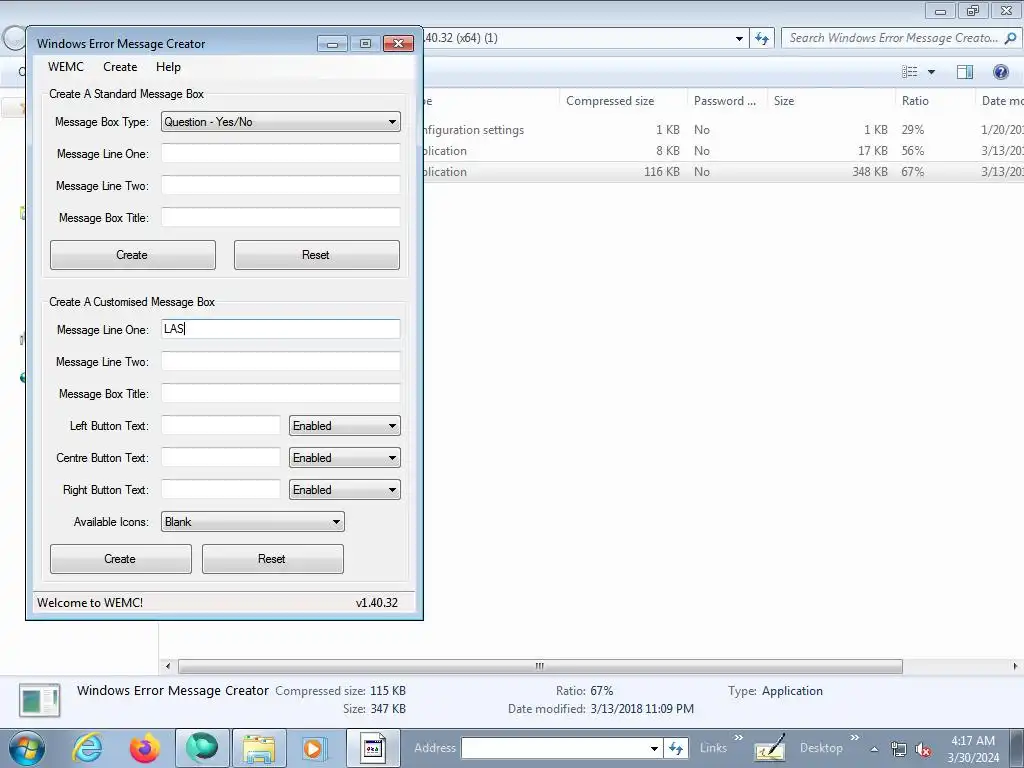Click the Explorer search magnifier icon
Viewport: 1024px width, 768px height.
coord(1010,38)
